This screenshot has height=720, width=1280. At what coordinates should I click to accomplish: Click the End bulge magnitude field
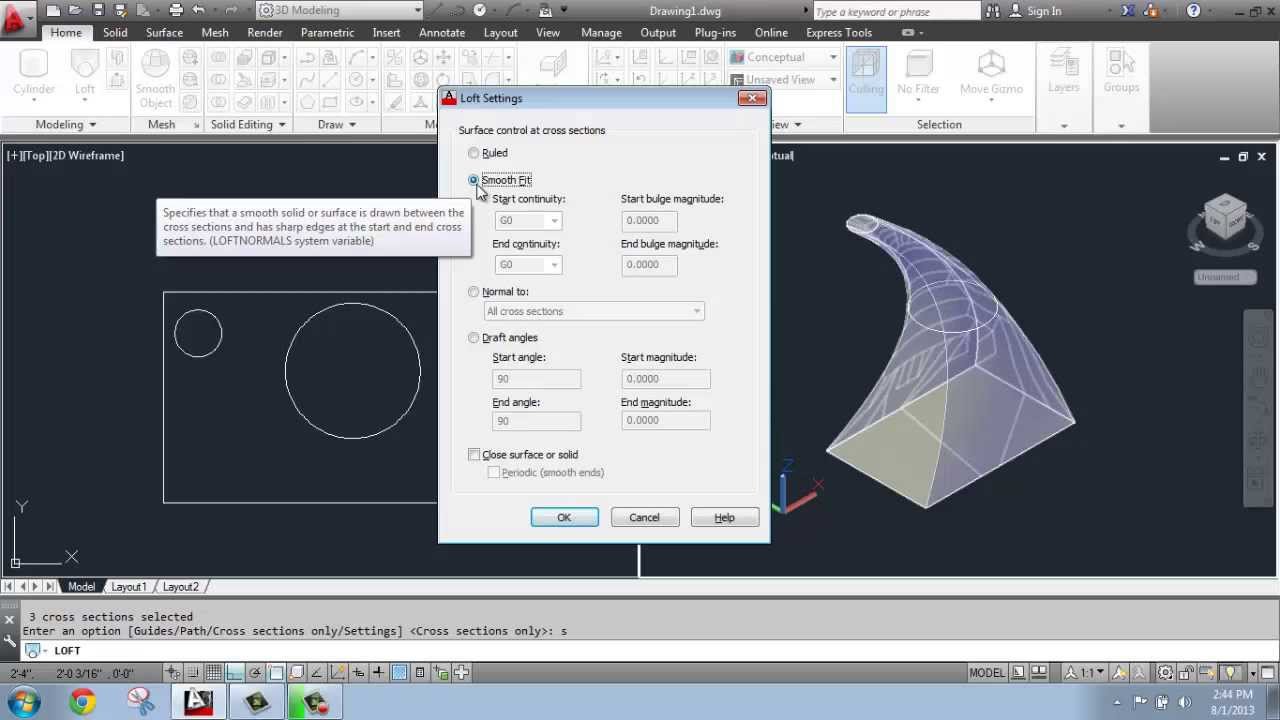coord(649,264)
